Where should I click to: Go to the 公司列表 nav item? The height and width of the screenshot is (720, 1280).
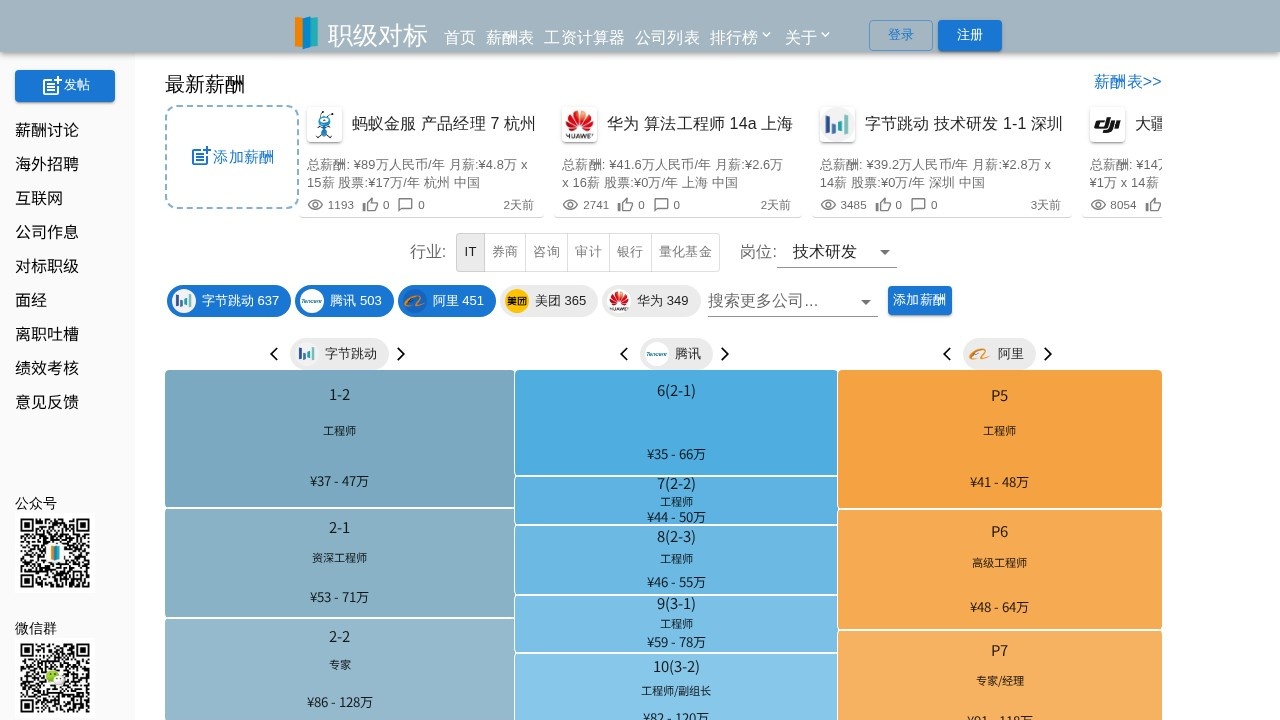[667, 37]
